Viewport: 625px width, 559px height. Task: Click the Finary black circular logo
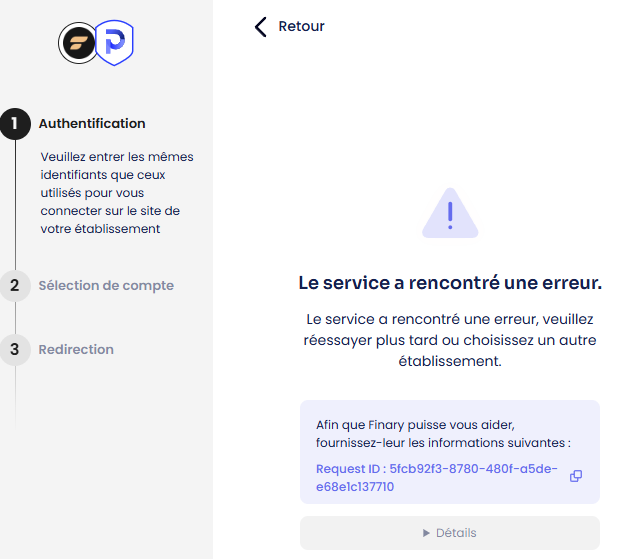[79, 43]
